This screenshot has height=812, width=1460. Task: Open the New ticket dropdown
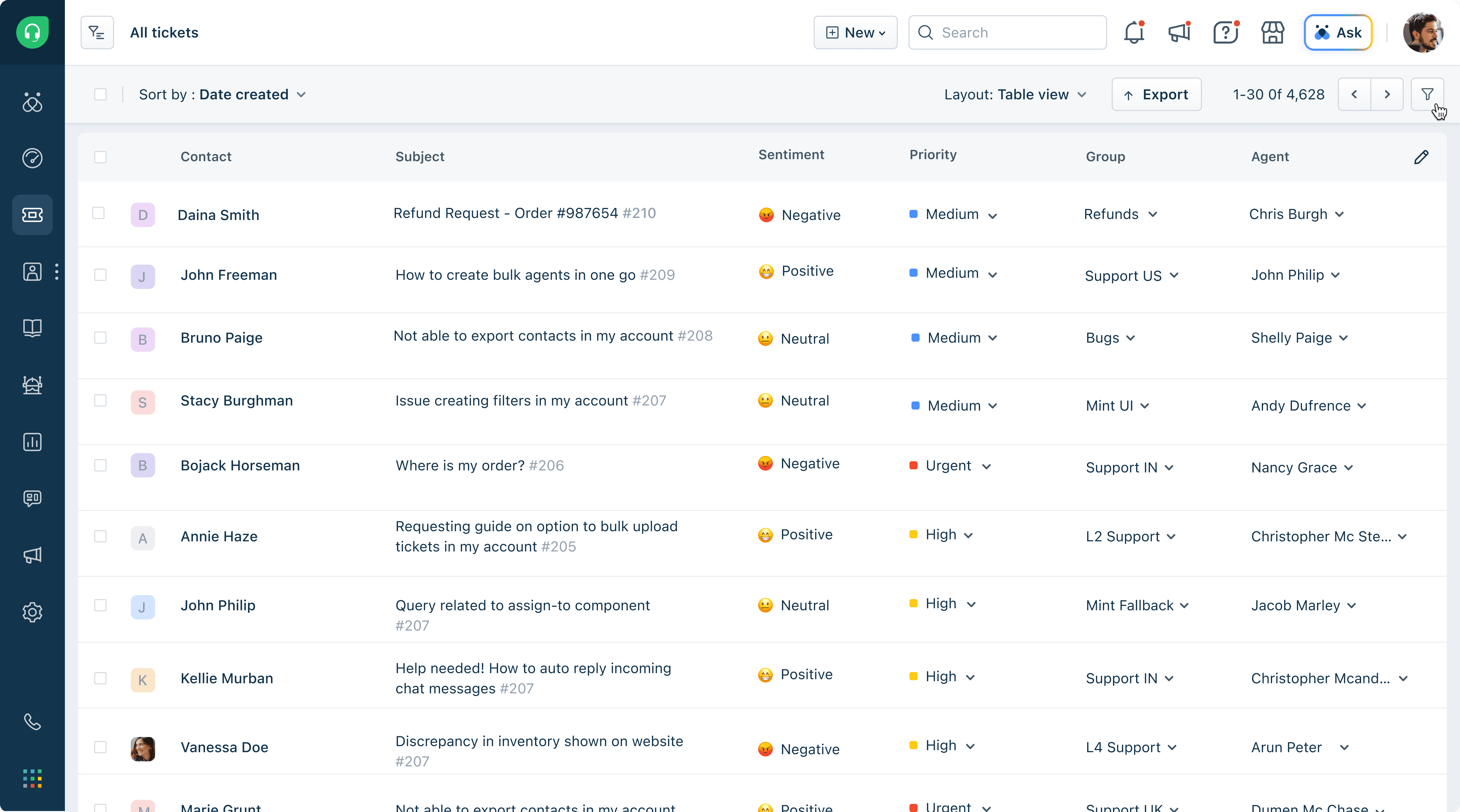[x=855, y=32]
